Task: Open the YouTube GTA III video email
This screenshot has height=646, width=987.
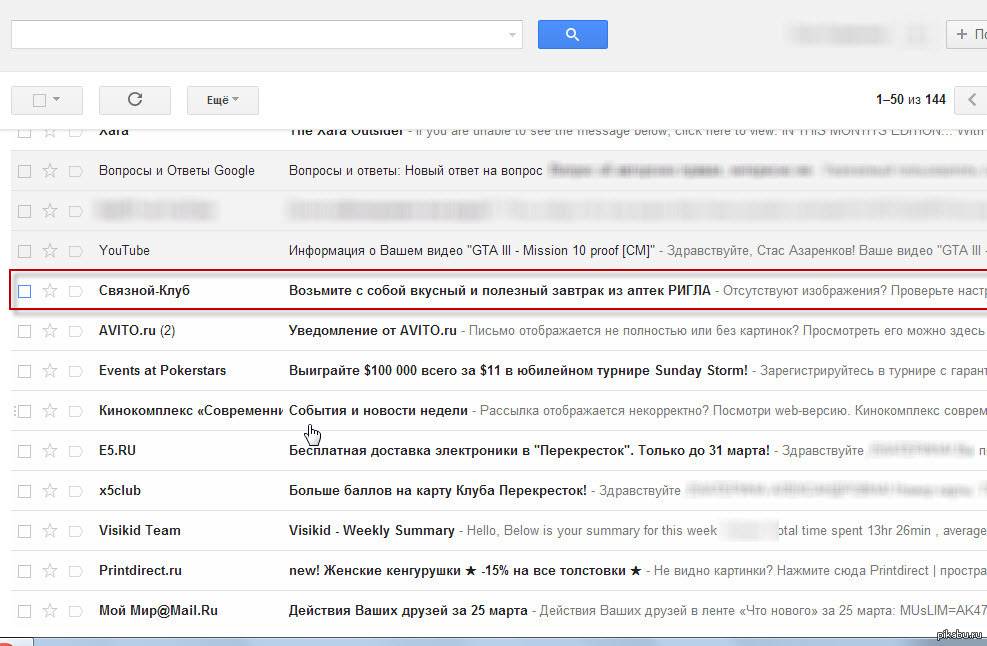Action: click(470, 251)
